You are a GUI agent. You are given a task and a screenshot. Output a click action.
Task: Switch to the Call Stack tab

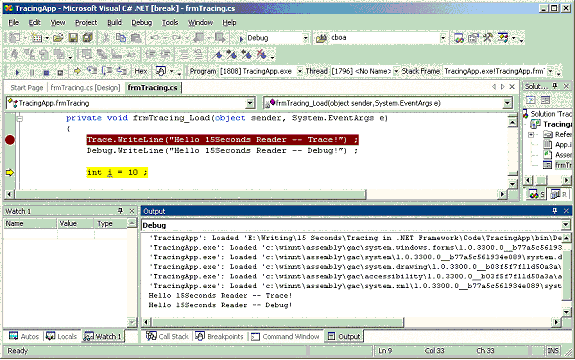click(x=167, y=336)
